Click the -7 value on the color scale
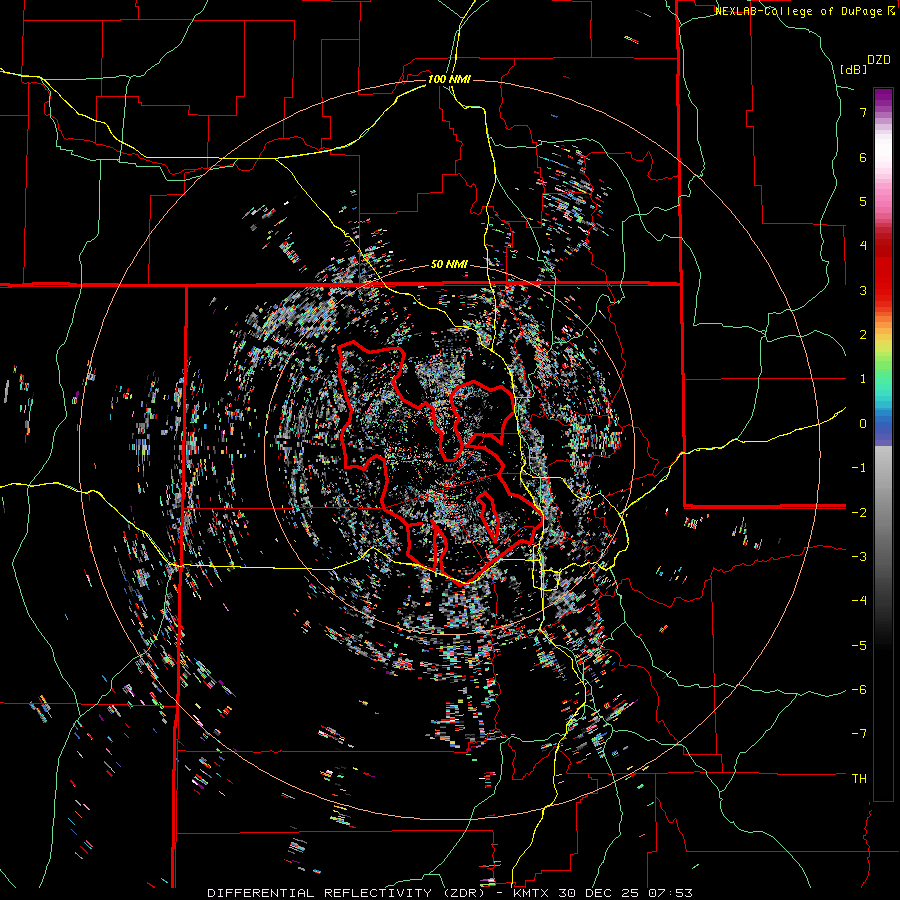Image resolution: width=900 pixels, height=900 pixels. click(859, 734)
